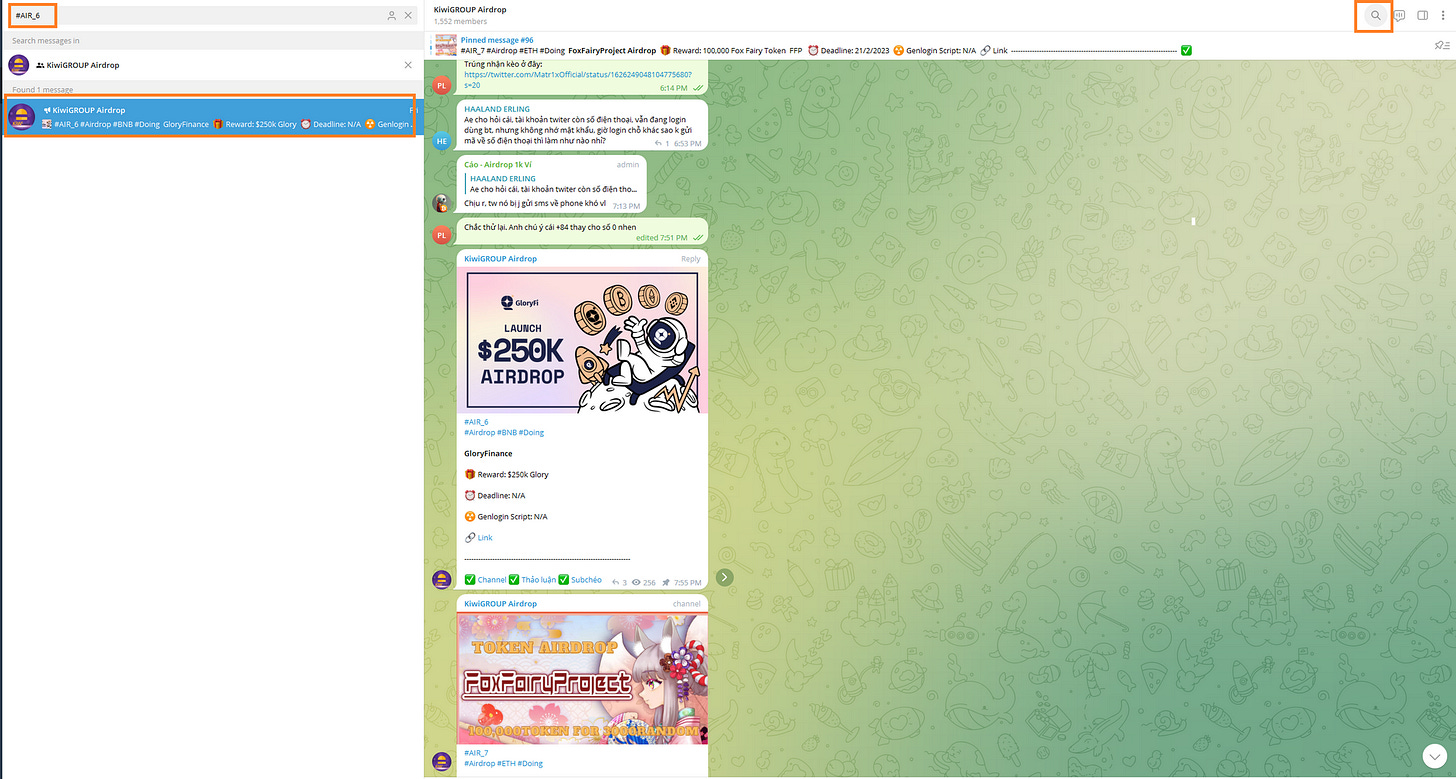Open the Subchéo link
Viewport: 1456px width, 779px height.
pos(587,580)
